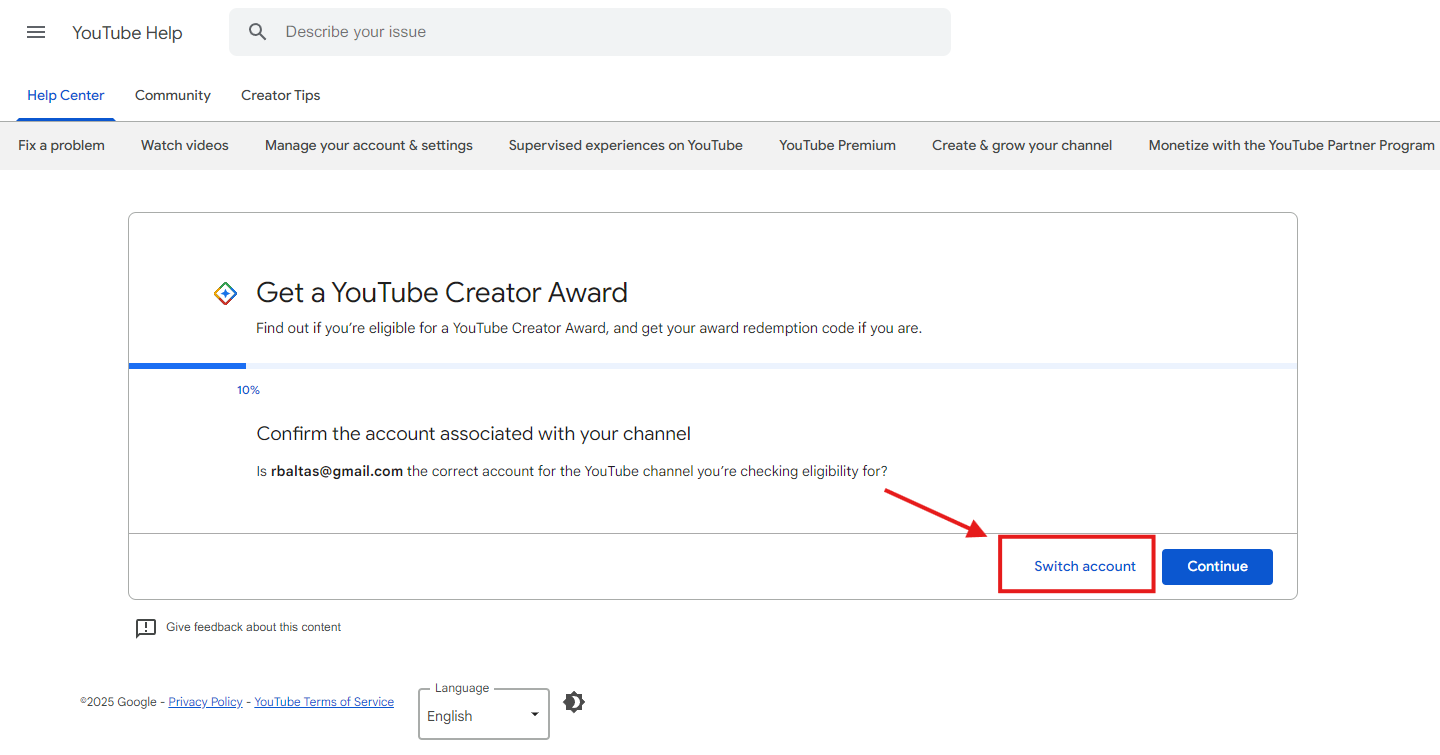The image size is (1440, 755).
Task: Open the Privacy Policy link
Action: click(x=206, y=702)
